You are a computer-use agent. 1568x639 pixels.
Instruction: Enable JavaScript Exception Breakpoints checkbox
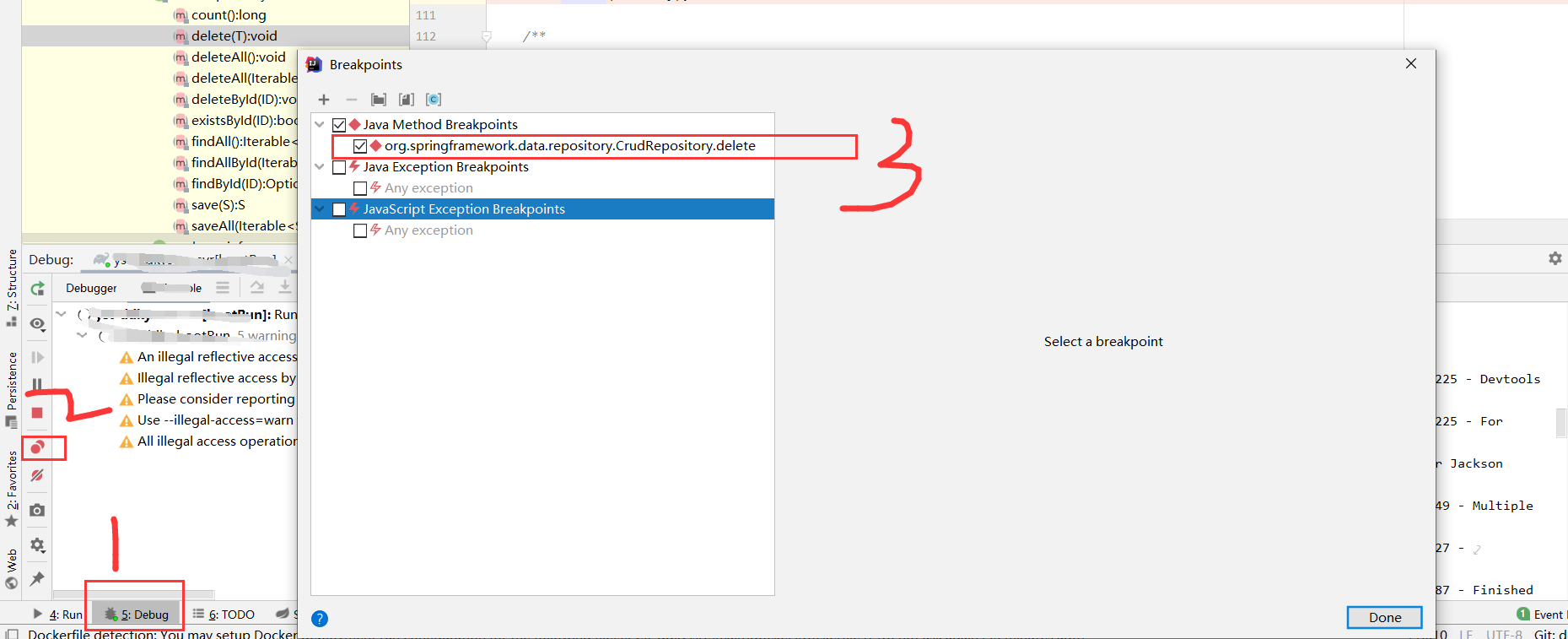click(339, 209)
